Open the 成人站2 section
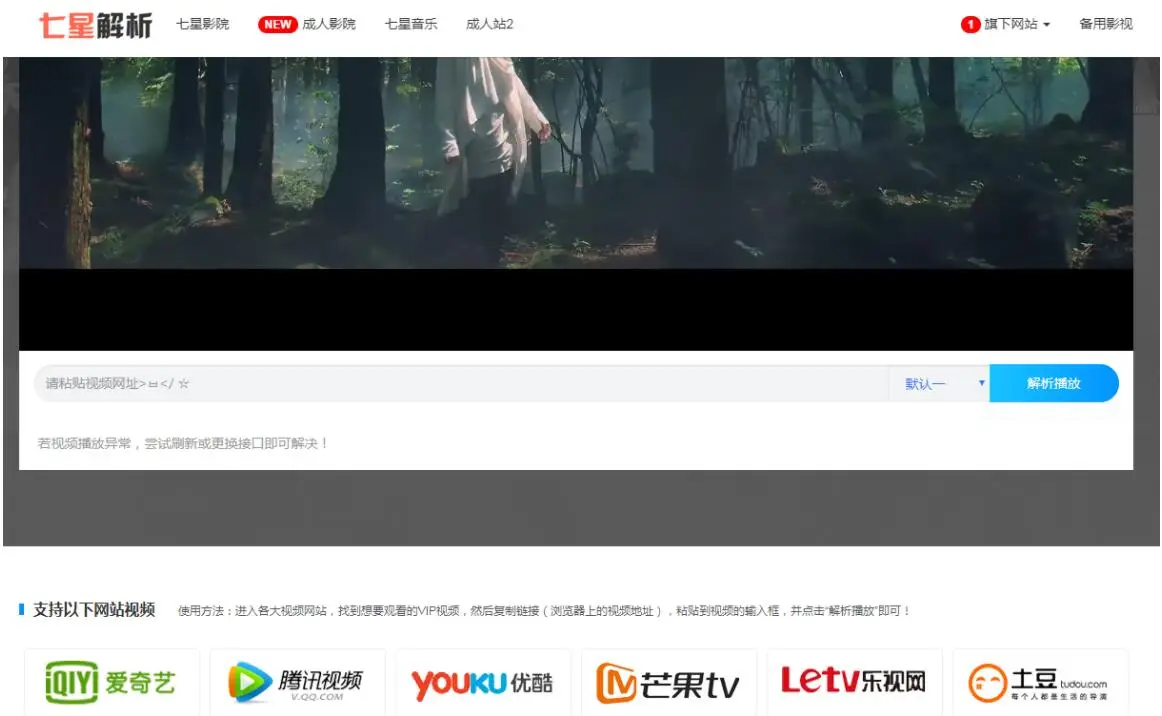1162x716 pixels. [488, 24]
